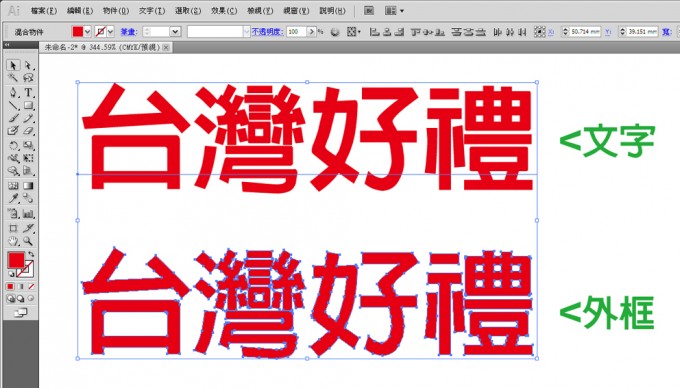The height and width of the screenshot is (388, 680).
Task: Swap fill and stroke colors
Action: point(31,254)
